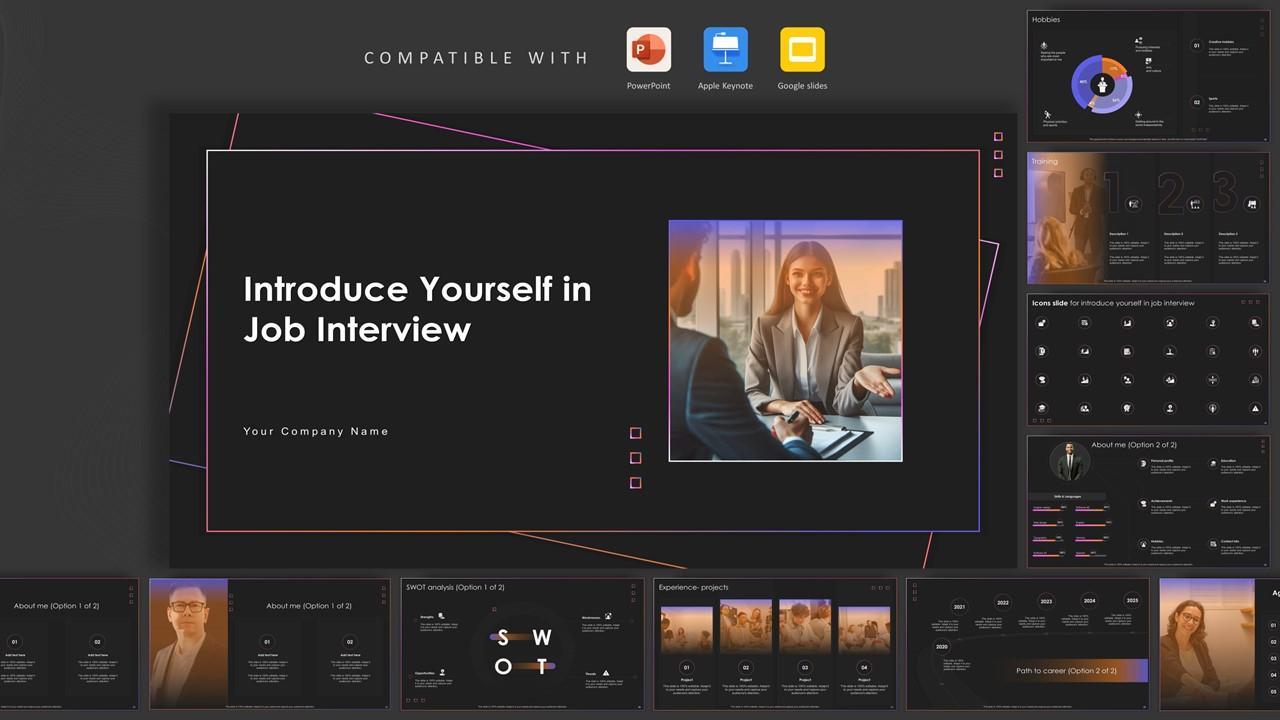Click the man's circular portrait in About me slide
1280x720 pixels.
coord(1070,462)
